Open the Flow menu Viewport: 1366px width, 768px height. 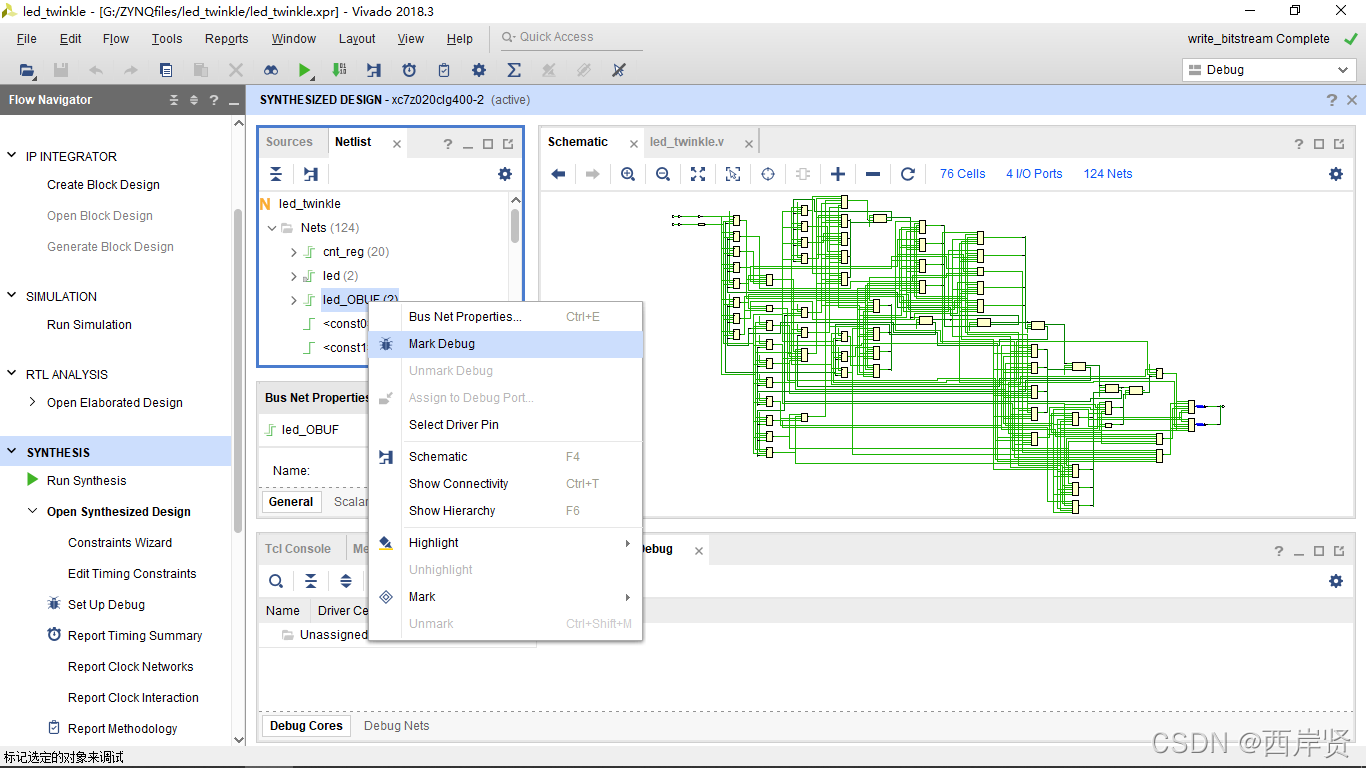point(116,39)
